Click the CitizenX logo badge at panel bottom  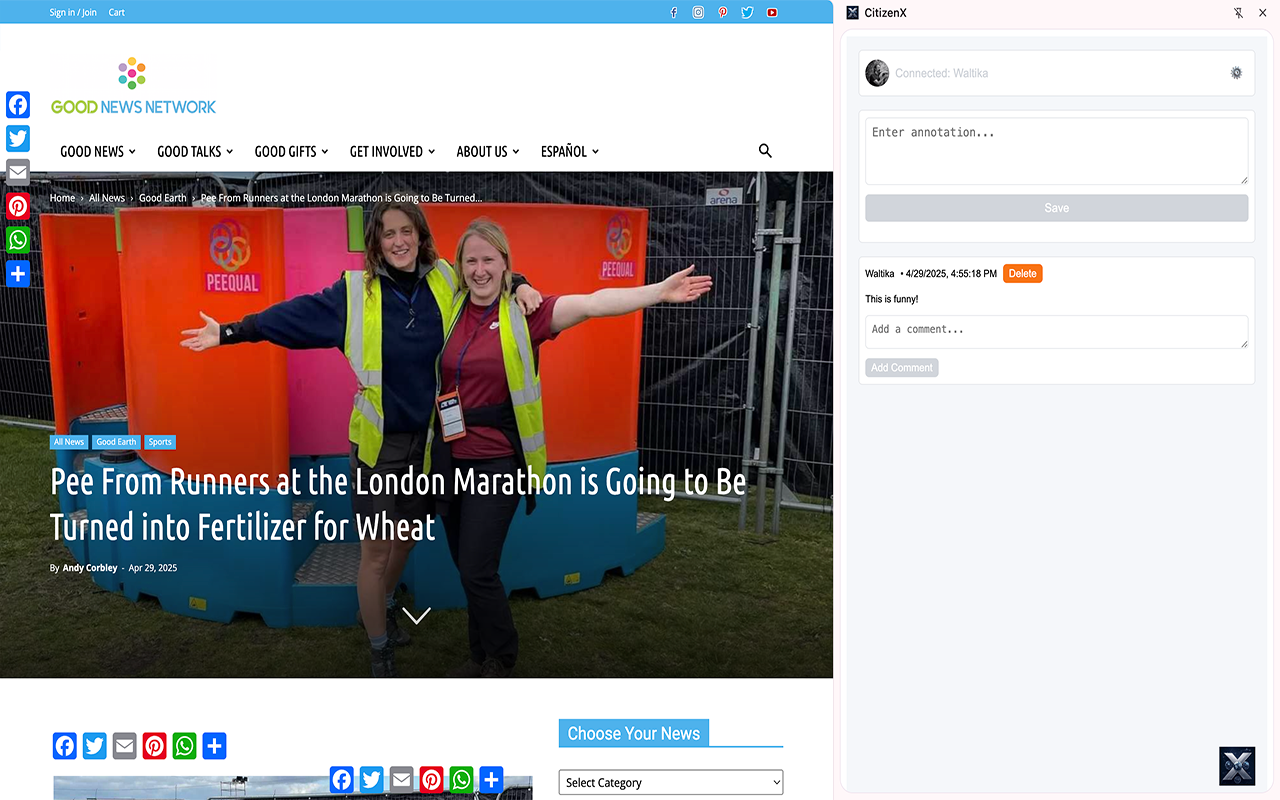click(1237, 766)
